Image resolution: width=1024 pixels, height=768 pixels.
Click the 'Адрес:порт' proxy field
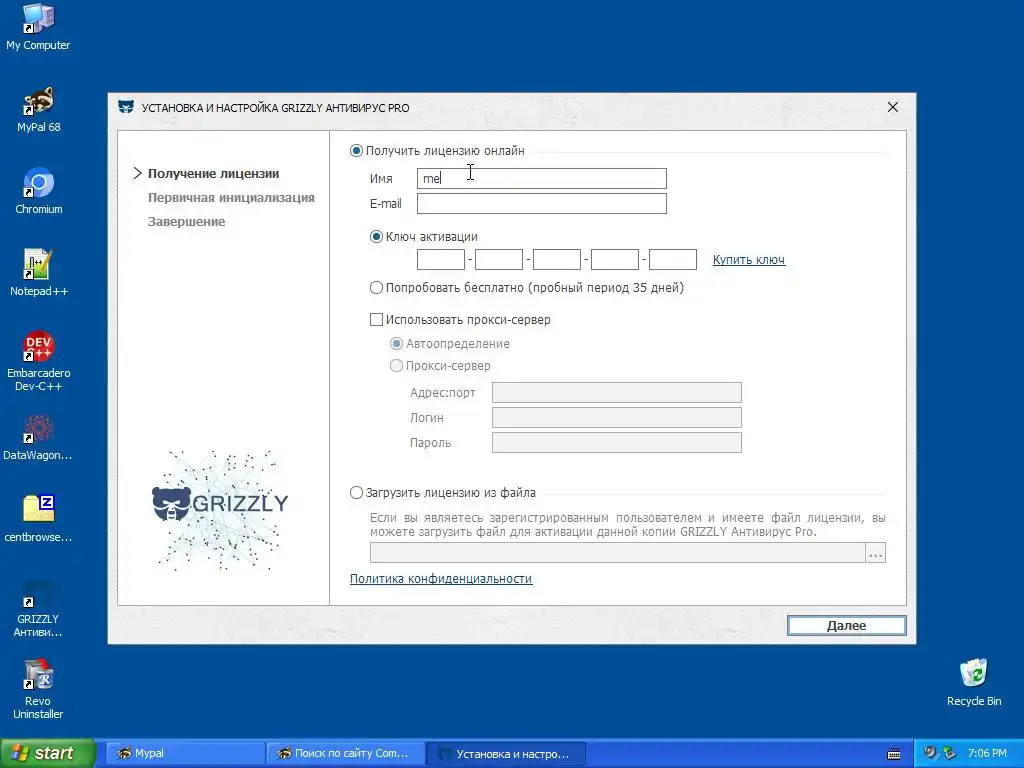tap(616, 392)
